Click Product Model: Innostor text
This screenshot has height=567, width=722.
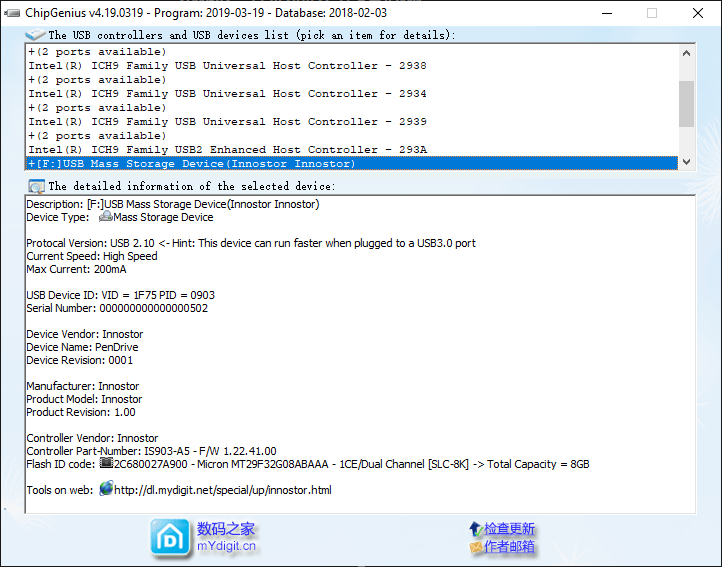[x=84, y=399]
